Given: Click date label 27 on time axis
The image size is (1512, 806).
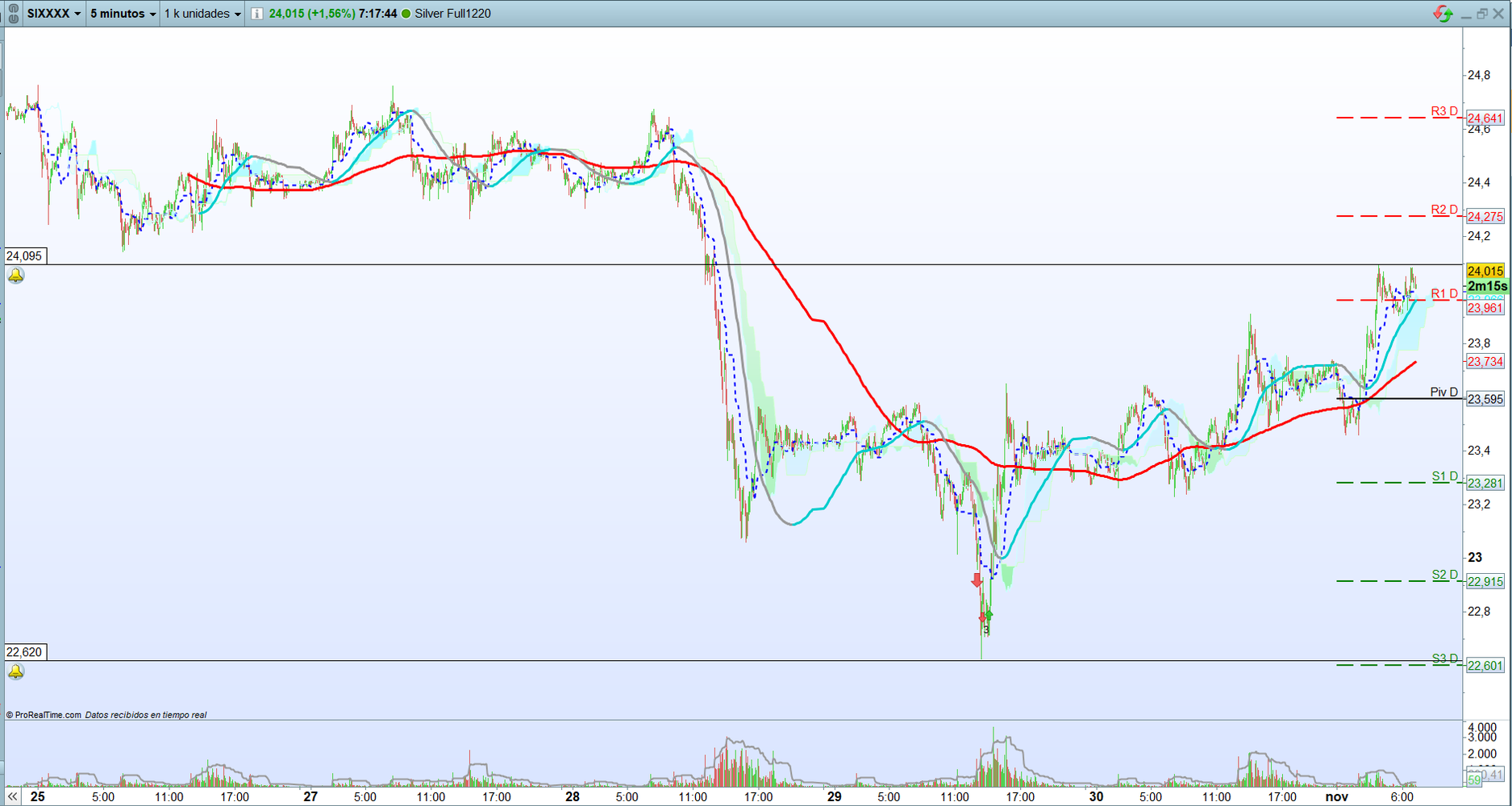Looking at the screenshot, I should [x=310, y=796].
